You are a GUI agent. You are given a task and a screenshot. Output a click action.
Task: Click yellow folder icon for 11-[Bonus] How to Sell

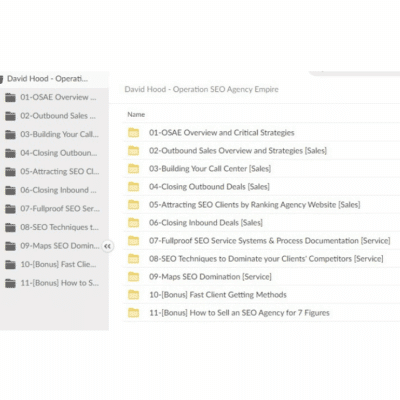(x=133, y=313)
